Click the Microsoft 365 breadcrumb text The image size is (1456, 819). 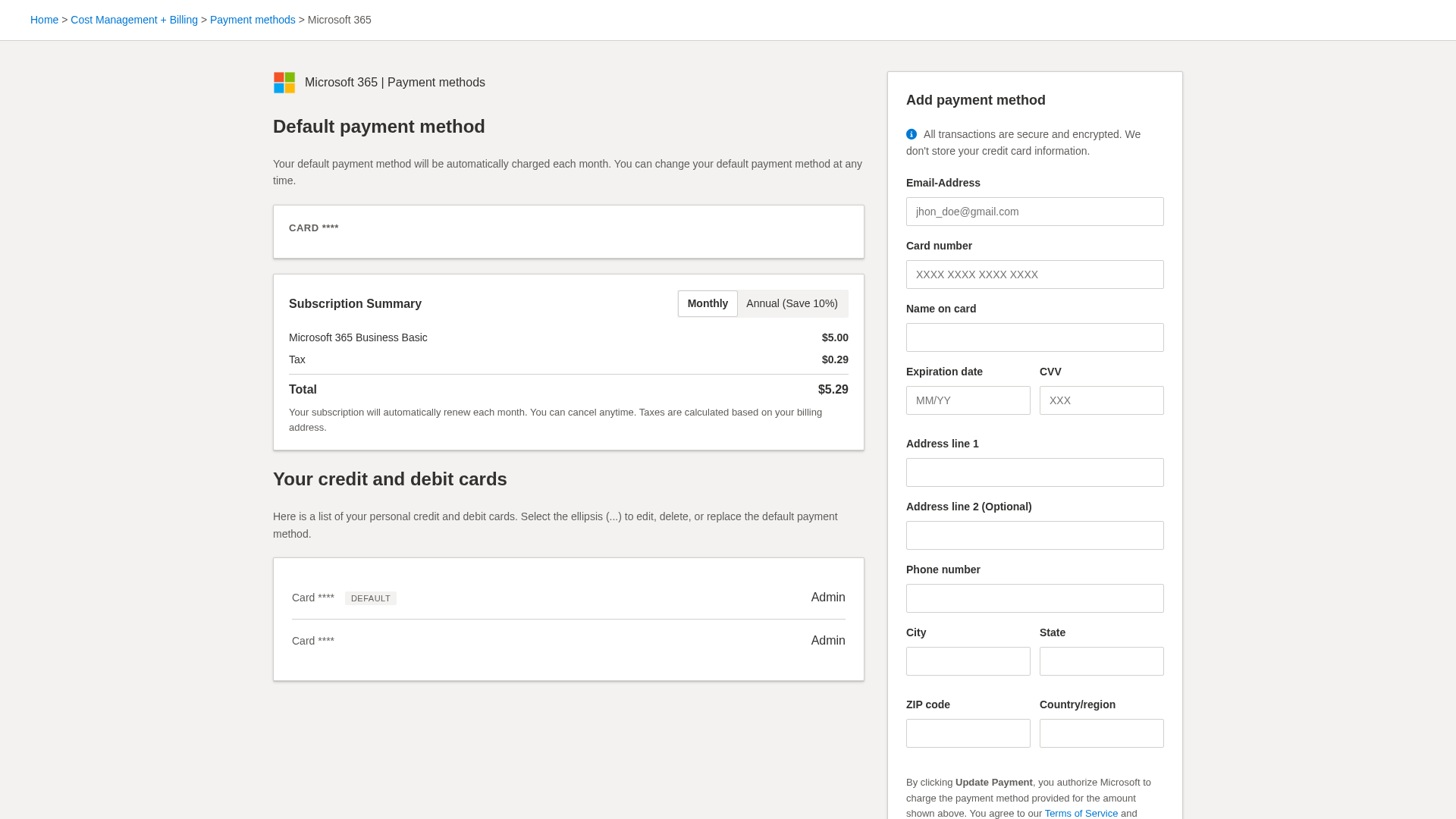click(340, 20)
